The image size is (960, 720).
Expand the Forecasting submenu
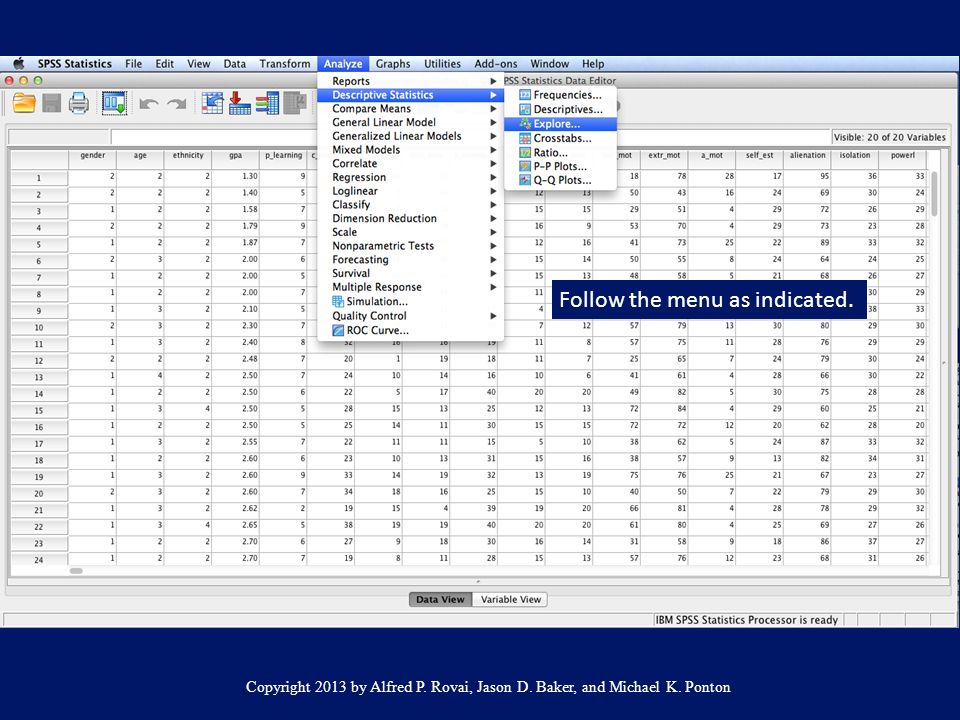click(x=410, y=260)
